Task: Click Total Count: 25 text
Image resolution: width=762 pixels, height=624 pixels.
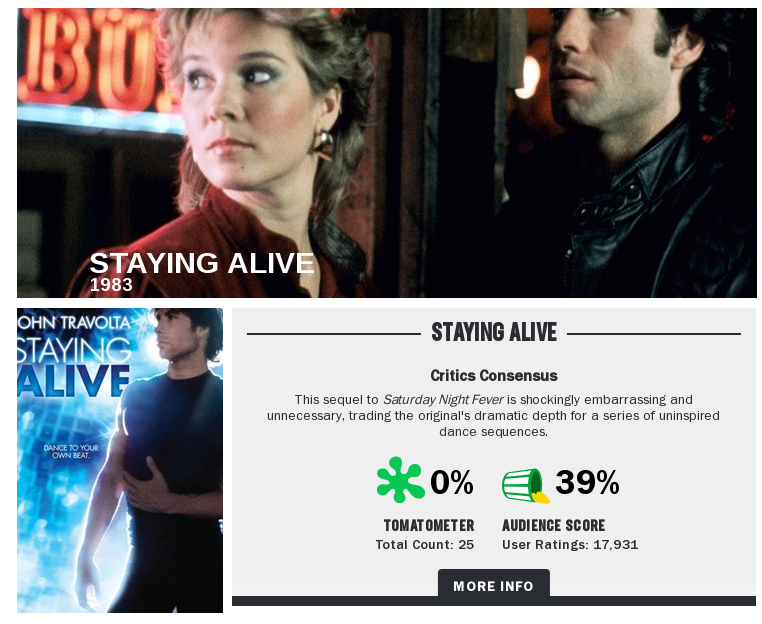Action: [x=425, y=545]
